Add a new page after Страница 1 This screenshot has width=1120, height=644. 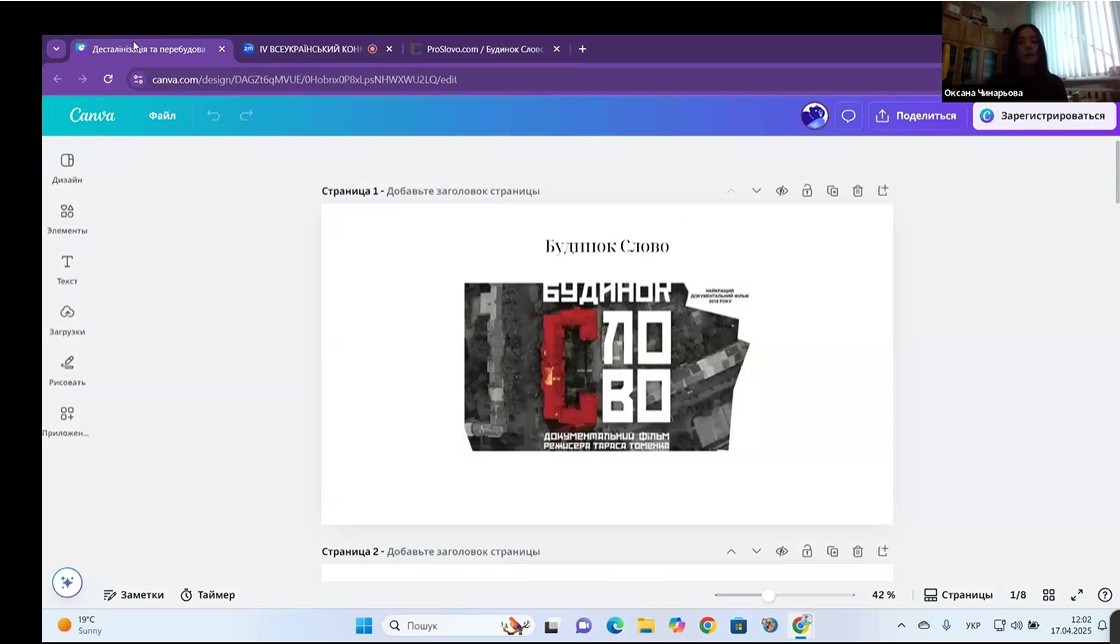click(884, 191)
